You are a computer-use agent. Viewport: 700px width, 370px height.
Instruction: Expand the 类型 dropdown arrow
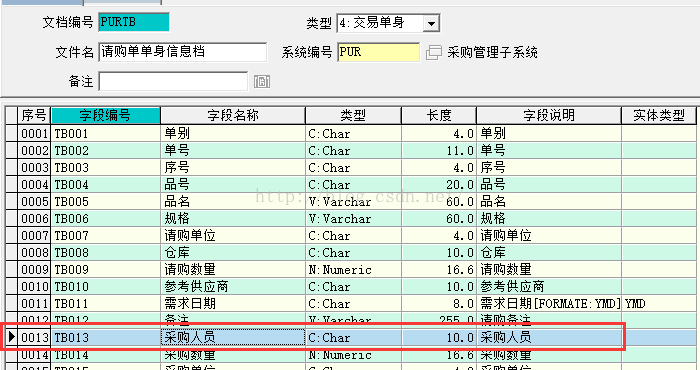[431, 23]
